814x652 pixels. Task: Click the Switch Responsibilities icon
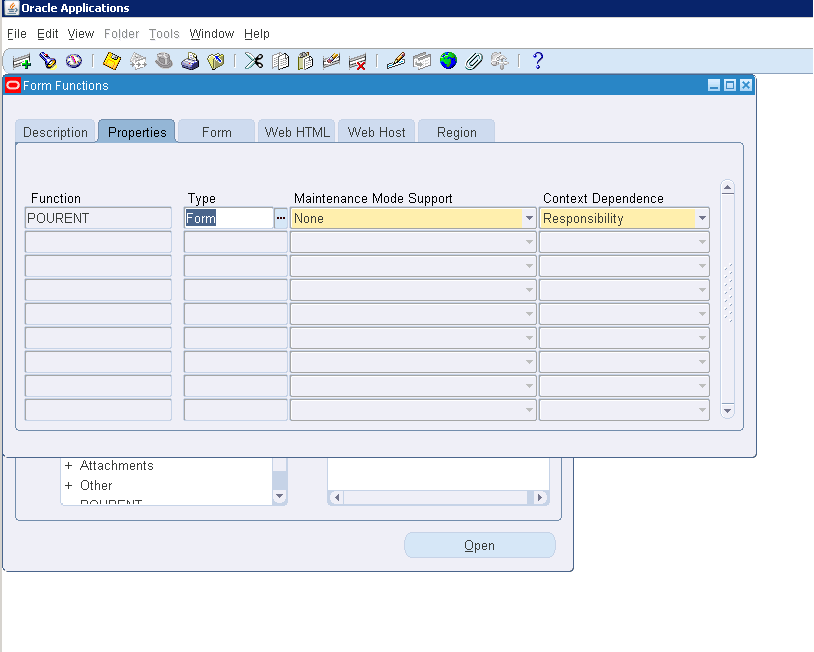tap(164, 61)
